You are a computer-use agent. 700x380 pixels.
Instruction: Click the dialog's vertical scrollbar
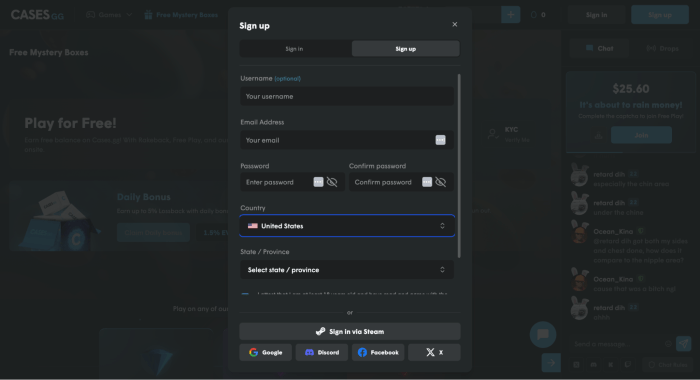[x=459, y=166]
